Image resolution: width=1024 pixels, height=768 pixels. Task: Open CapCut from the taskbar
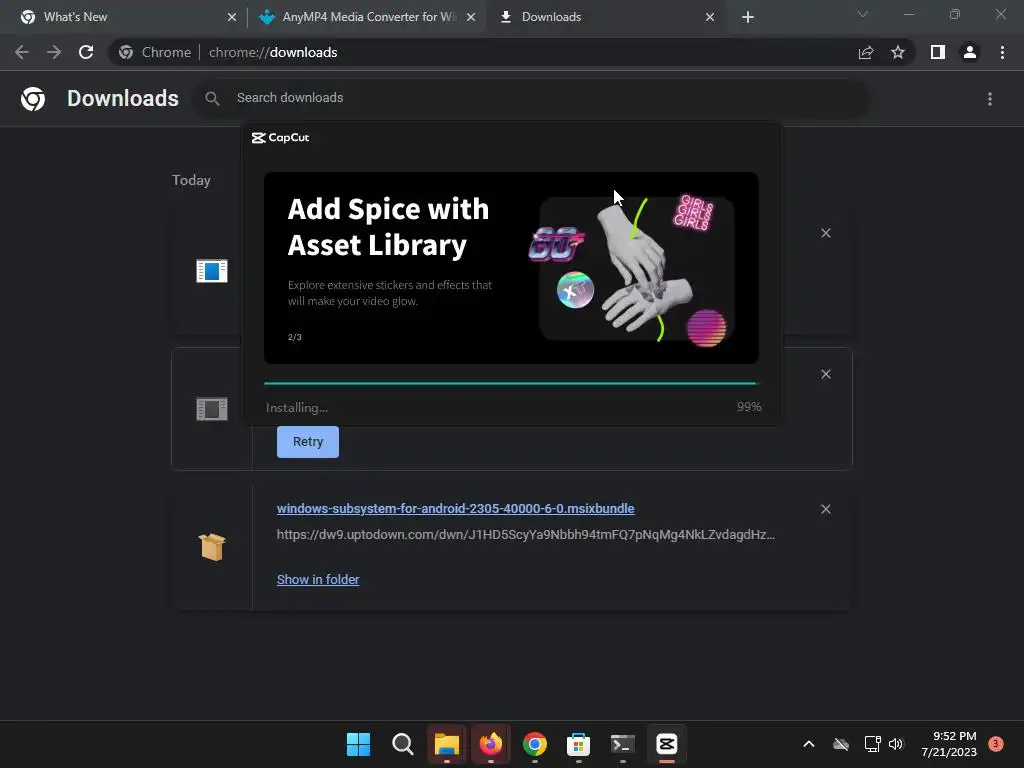(666, 744)
